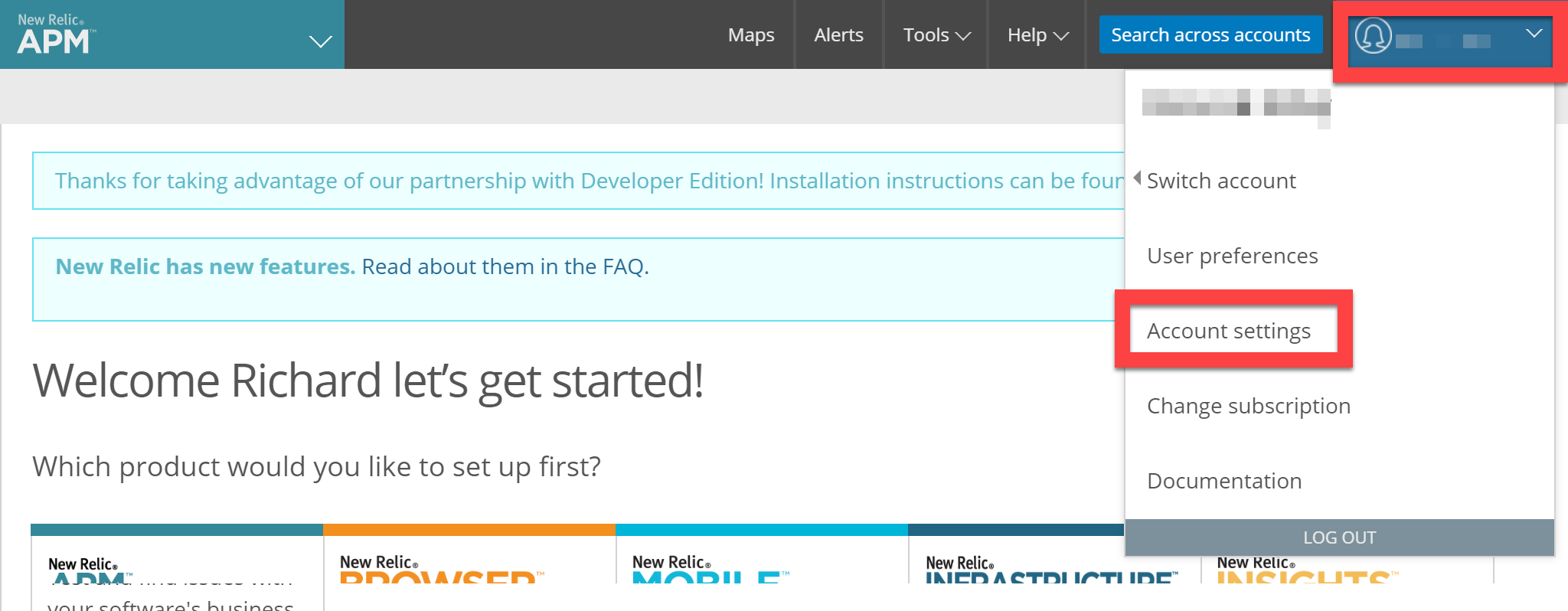This screenshot has width=1568, height=611.
Task: Open 'Read about them in the FAQ' link
Action: [505, 266]
